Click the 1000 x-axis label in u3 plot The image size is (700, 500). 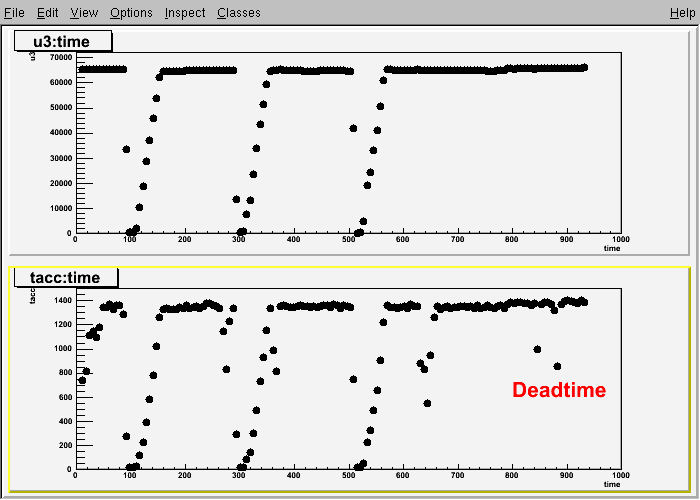point(621,239)
